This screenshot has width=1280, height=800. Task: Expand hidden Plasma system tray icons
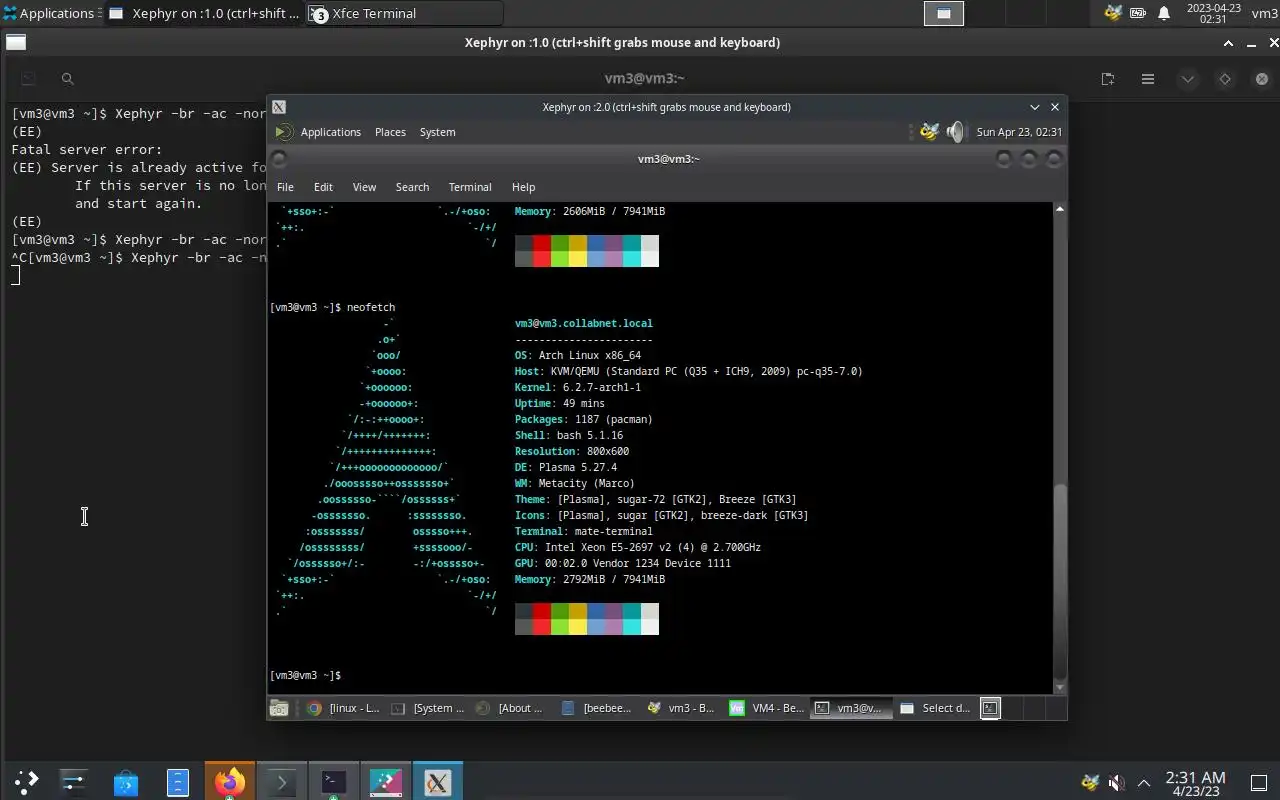(x=1143, y=783)
